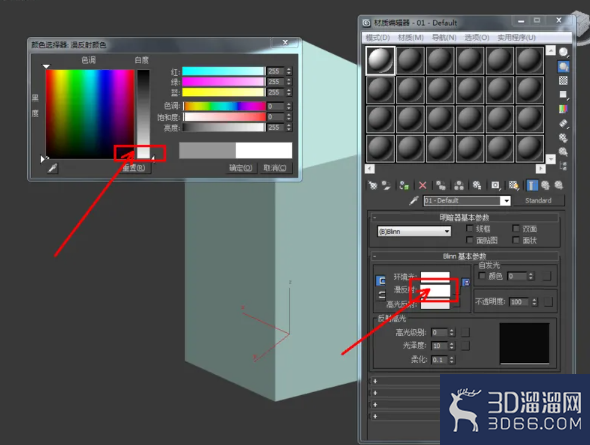
Task: Enable the 面贴图 (Face Map) checkbox
Action: tap(470, 240)
